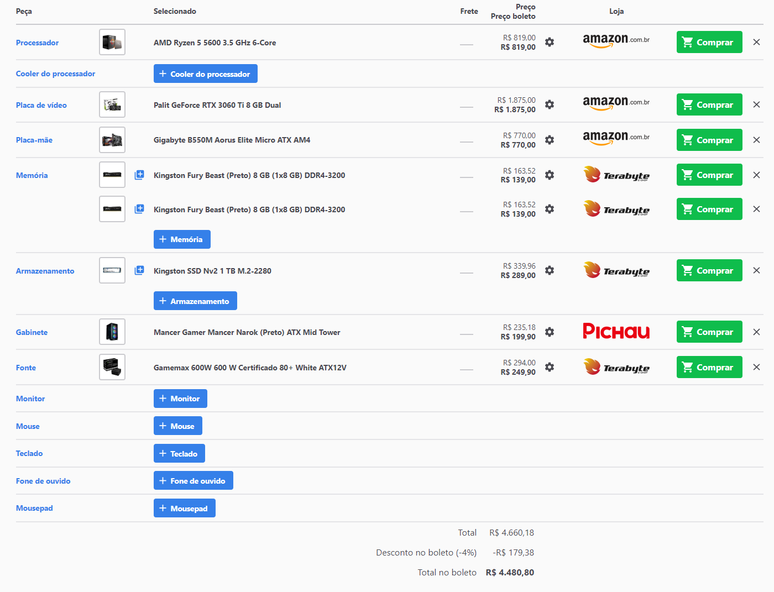The width and height of the screenshot is (774, 592).
Task: Delete the Gigabyte B550M motherboard row
Action: tap(756, 140)
